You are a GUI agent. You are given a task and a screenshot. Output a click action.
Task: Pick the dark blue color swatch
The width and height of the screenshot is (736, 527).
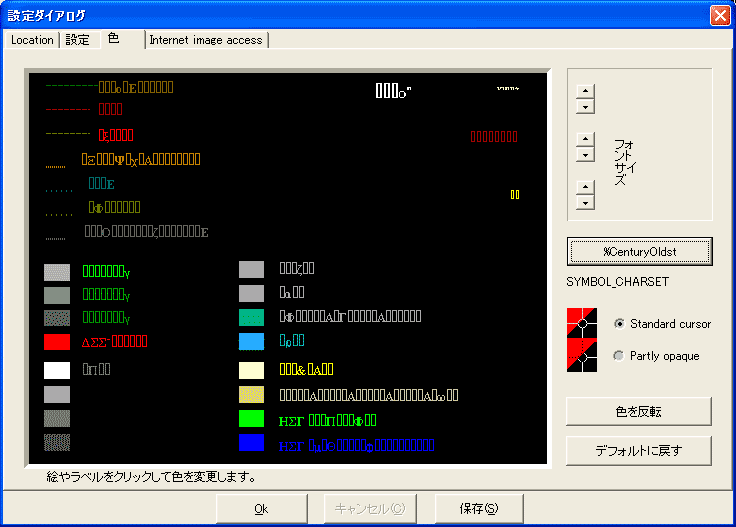[251, 443]
